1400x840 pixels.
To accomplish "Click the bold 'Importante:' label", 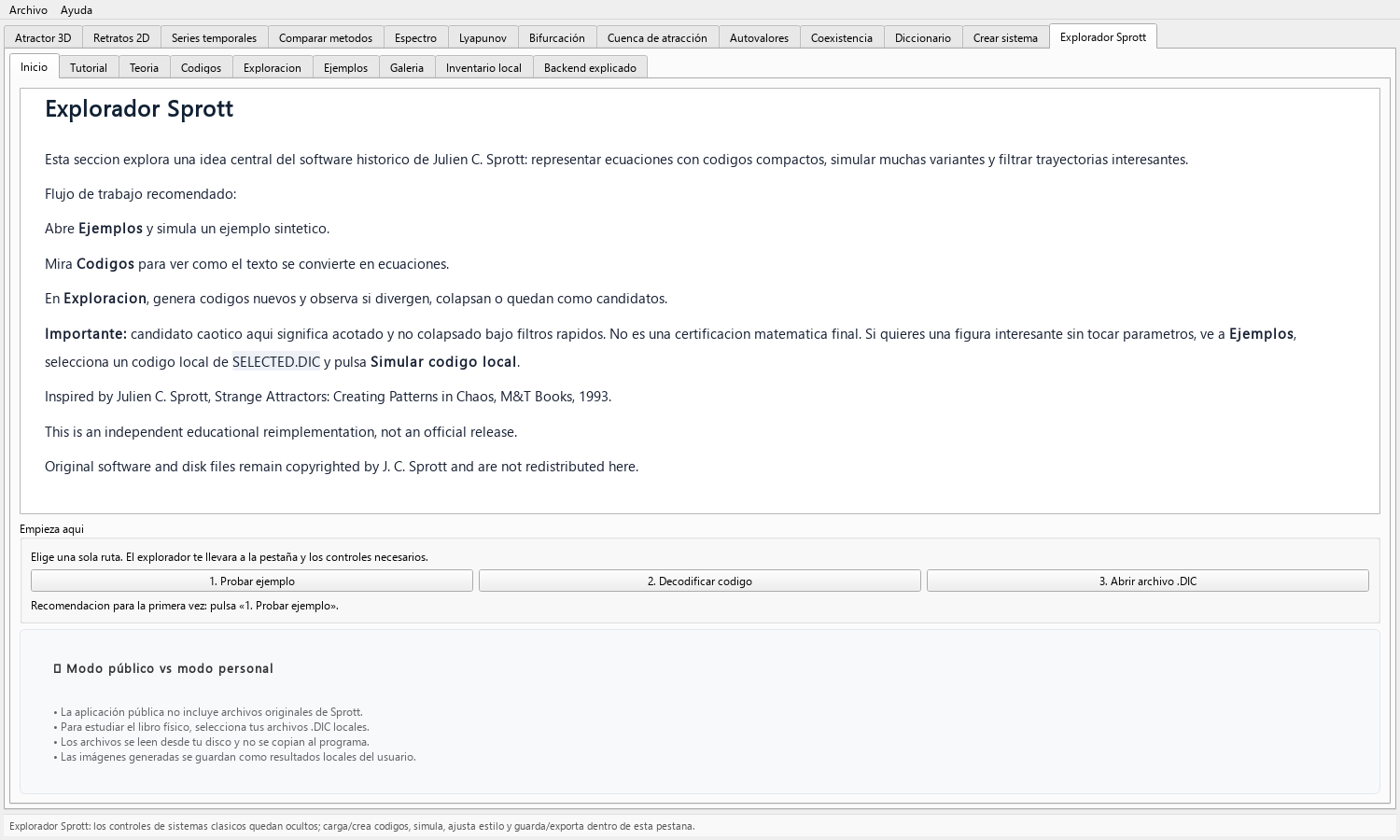I will tap(86, 334).
